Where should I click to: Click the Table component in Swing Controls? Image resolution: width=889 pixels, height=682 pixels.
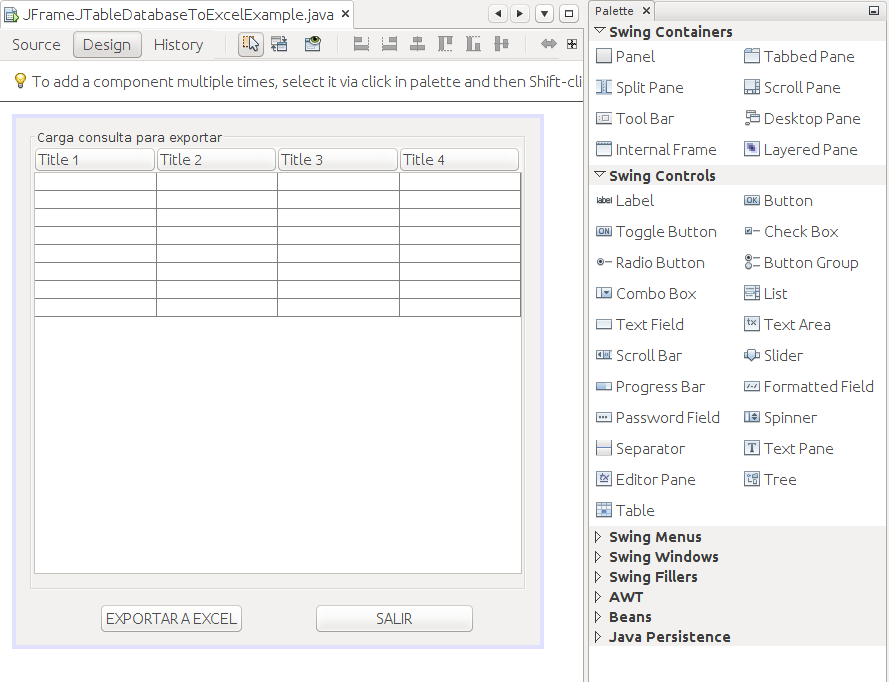coord(632,510)
